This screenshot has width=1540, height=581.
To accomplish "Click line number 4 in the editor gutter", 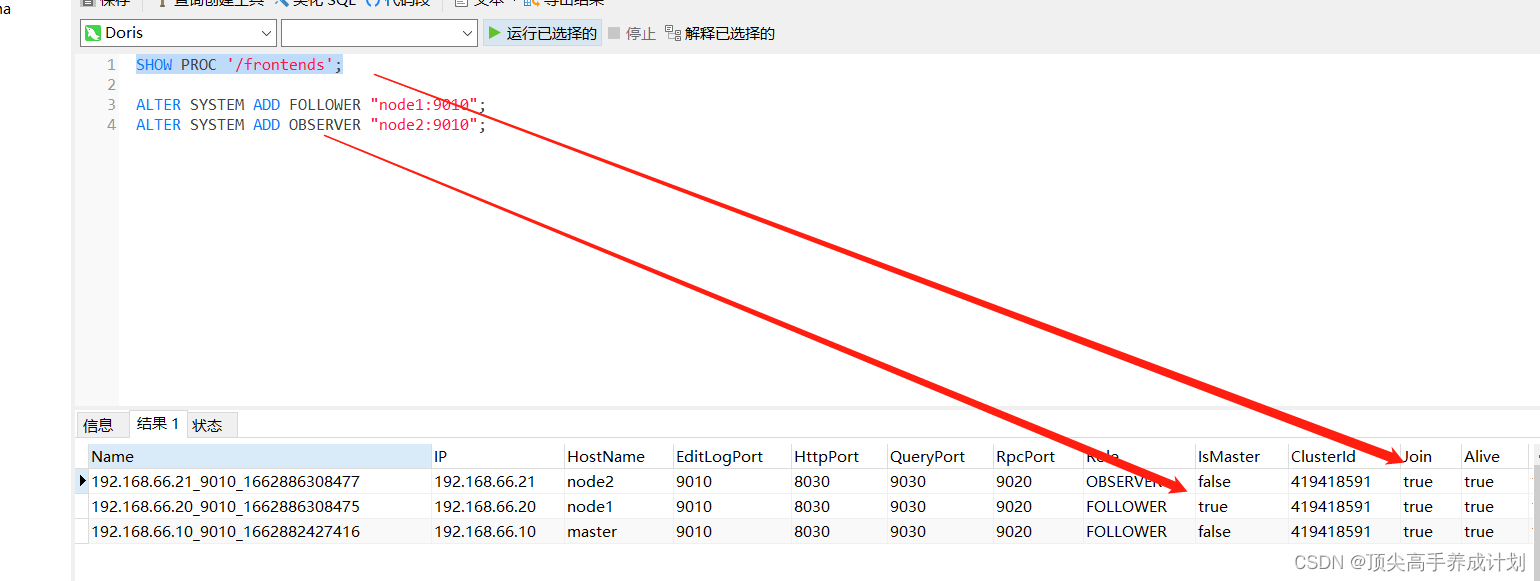I will click(111, 125).
